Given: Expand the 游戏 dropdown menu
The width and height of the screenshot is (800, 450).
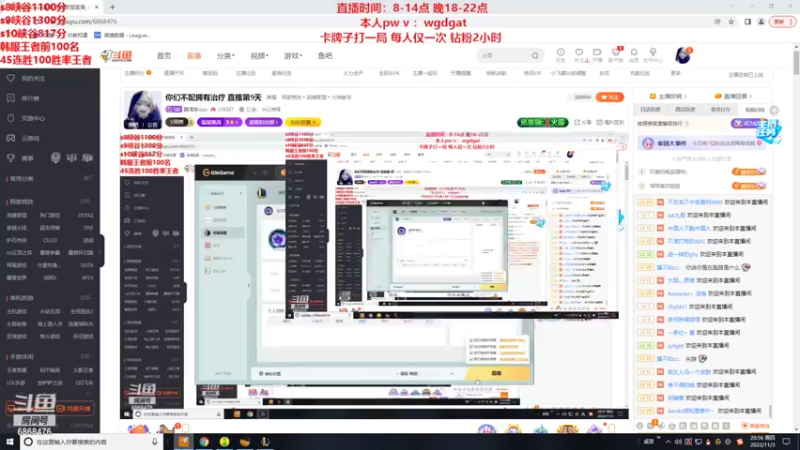Looking at the screenshot, I should click(x=293, y=56).
